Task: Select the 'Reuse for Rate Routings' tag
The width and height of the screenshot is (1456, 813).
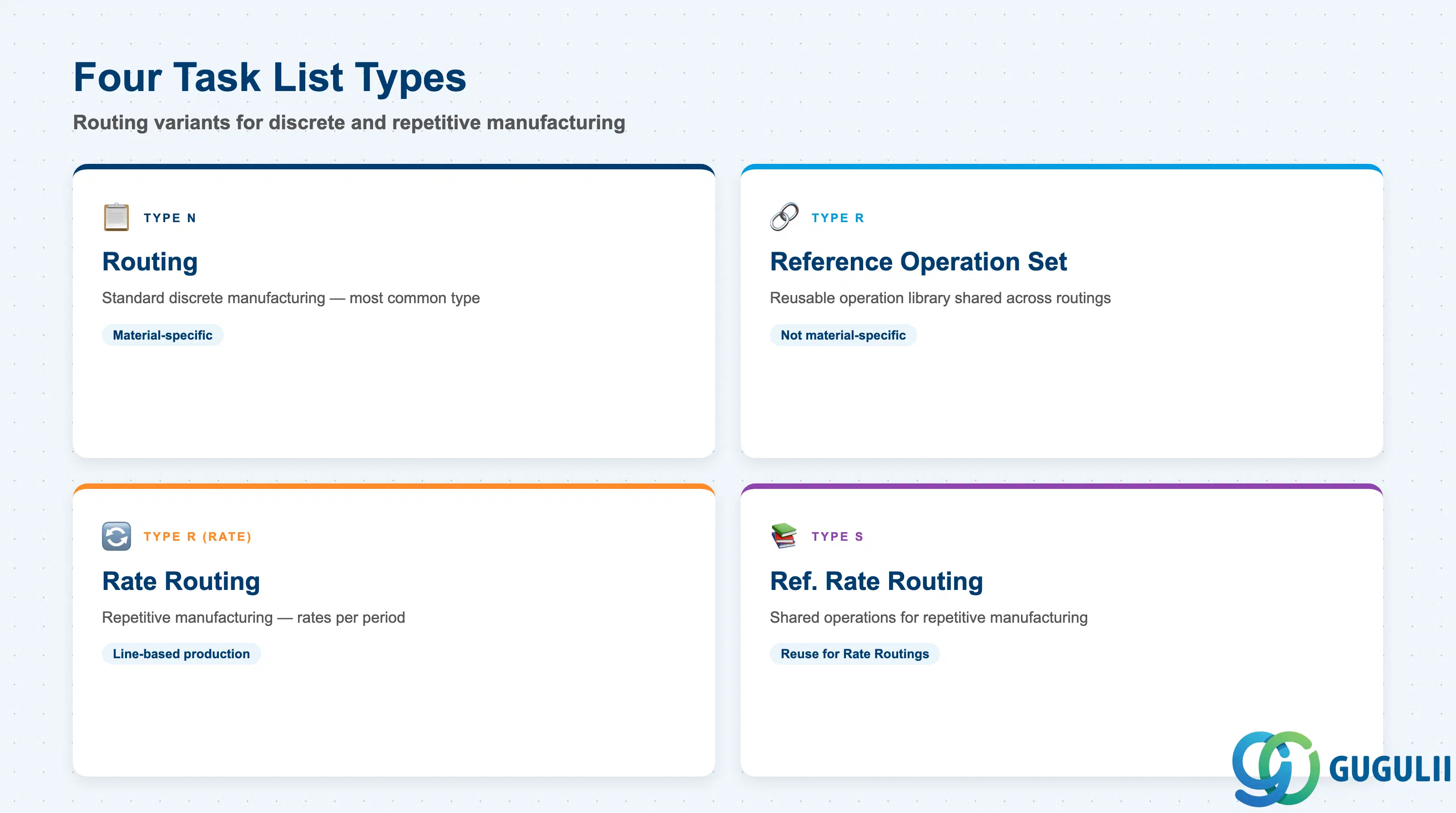Action: [x=854, y=654]
